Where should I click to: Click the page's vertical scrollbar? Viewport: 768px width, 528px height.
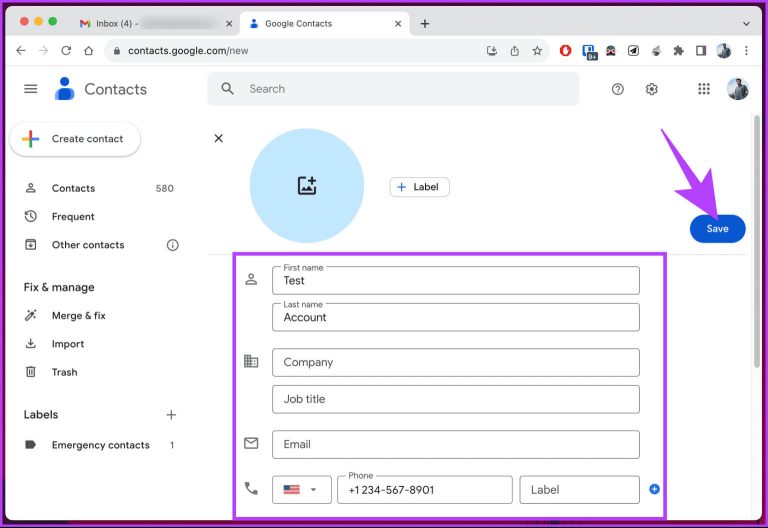point(756,240)
